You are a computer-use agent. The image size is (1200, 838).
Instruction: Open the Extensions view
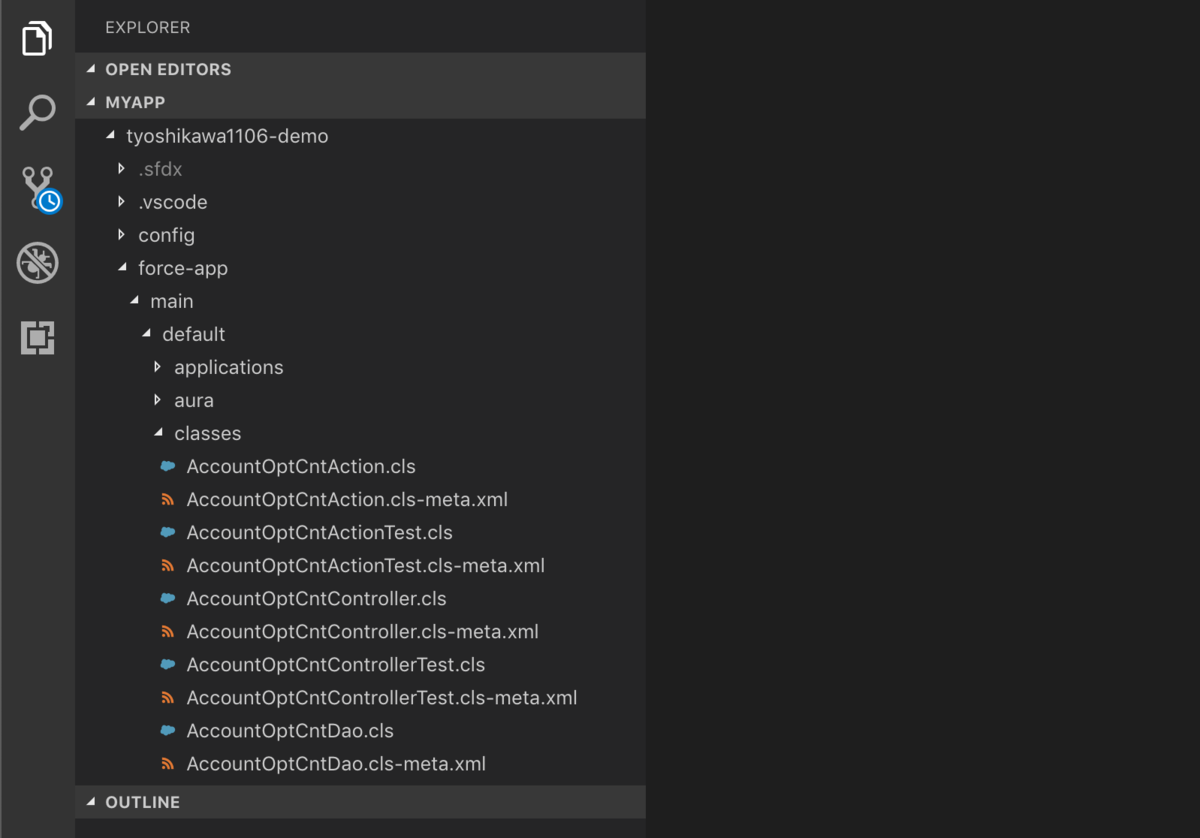pyautogui.click(x=37, y=338)
